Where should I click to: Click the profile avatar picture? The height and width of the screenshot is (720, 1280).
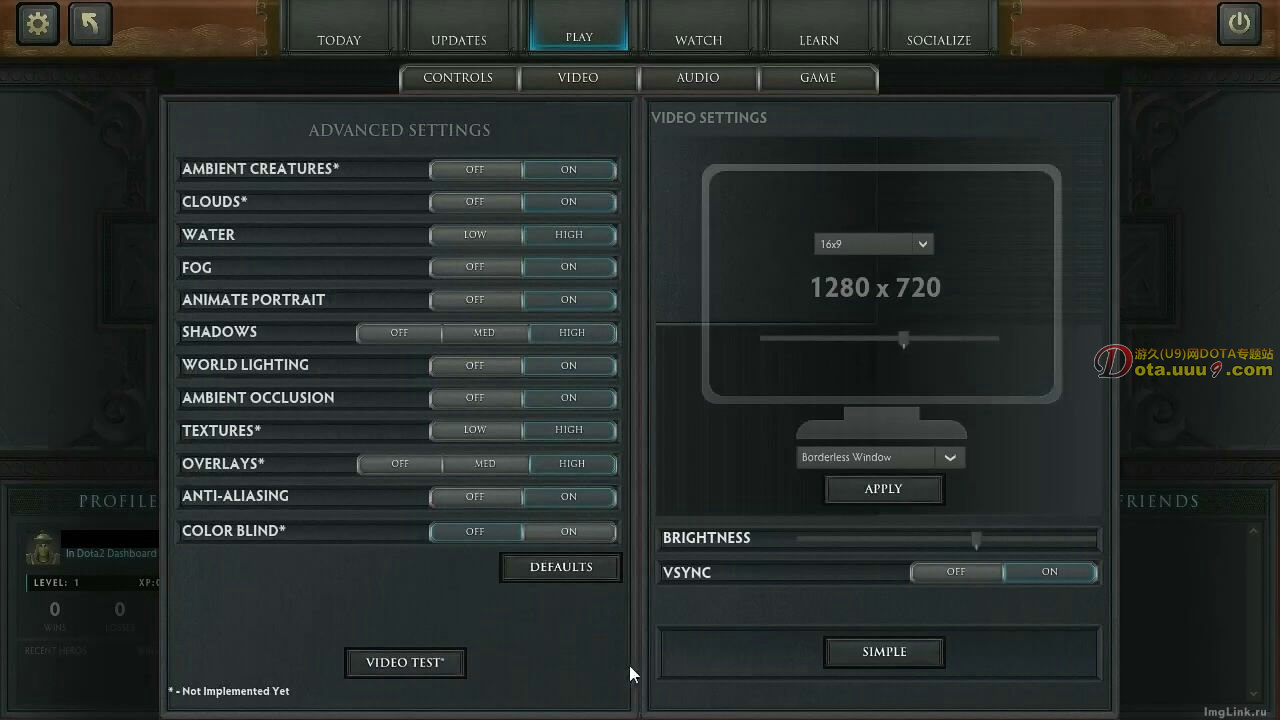click(43, 549)
